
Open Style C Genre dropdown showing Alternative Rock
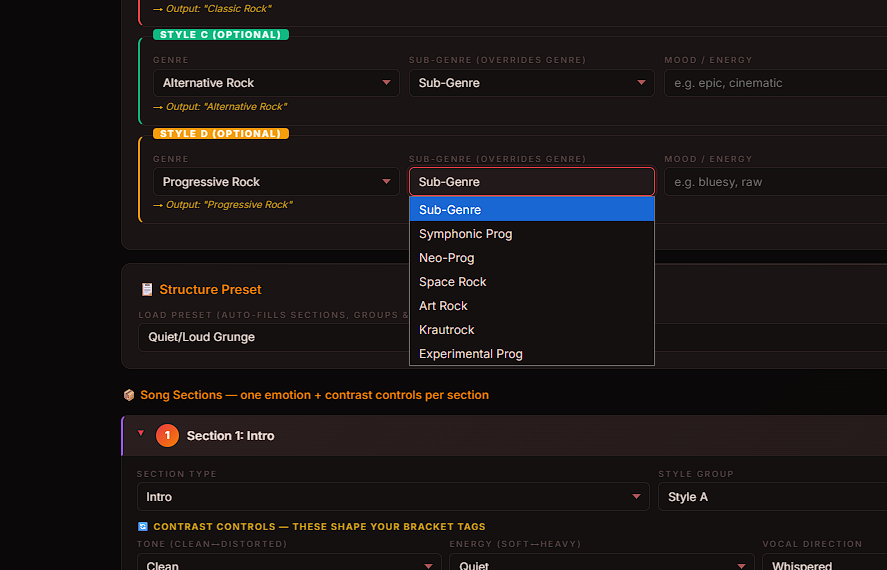click(x=276, y=83)
